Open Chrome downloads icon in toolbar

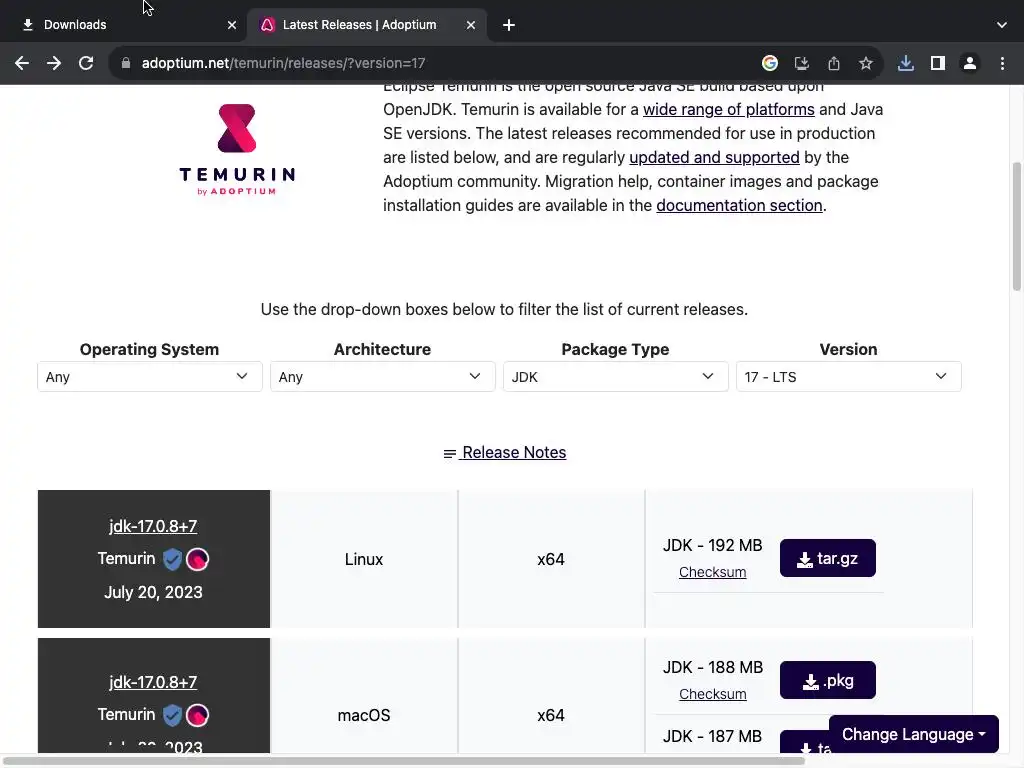tap(906, 63)
